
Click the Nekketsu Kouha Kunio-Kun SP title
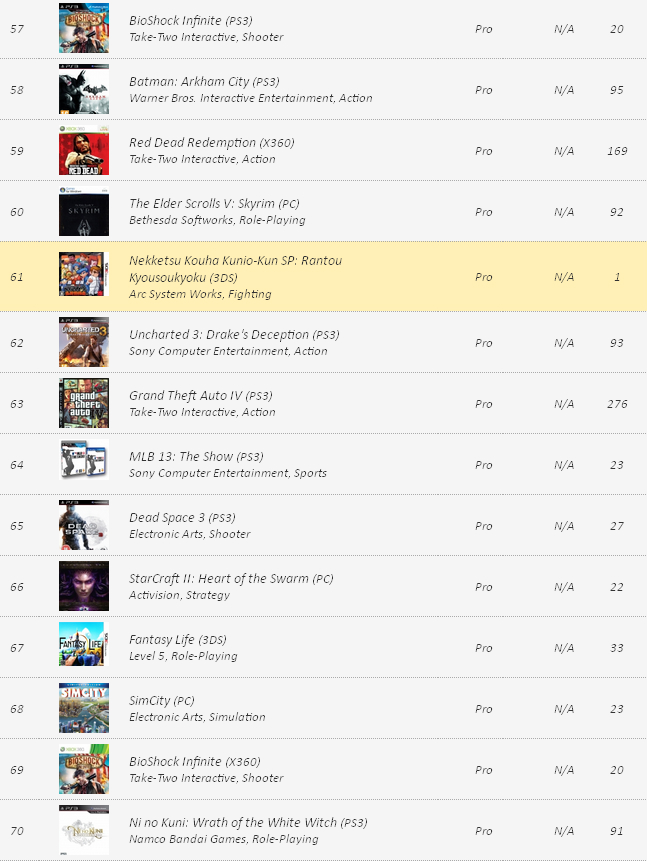[235, 260]
